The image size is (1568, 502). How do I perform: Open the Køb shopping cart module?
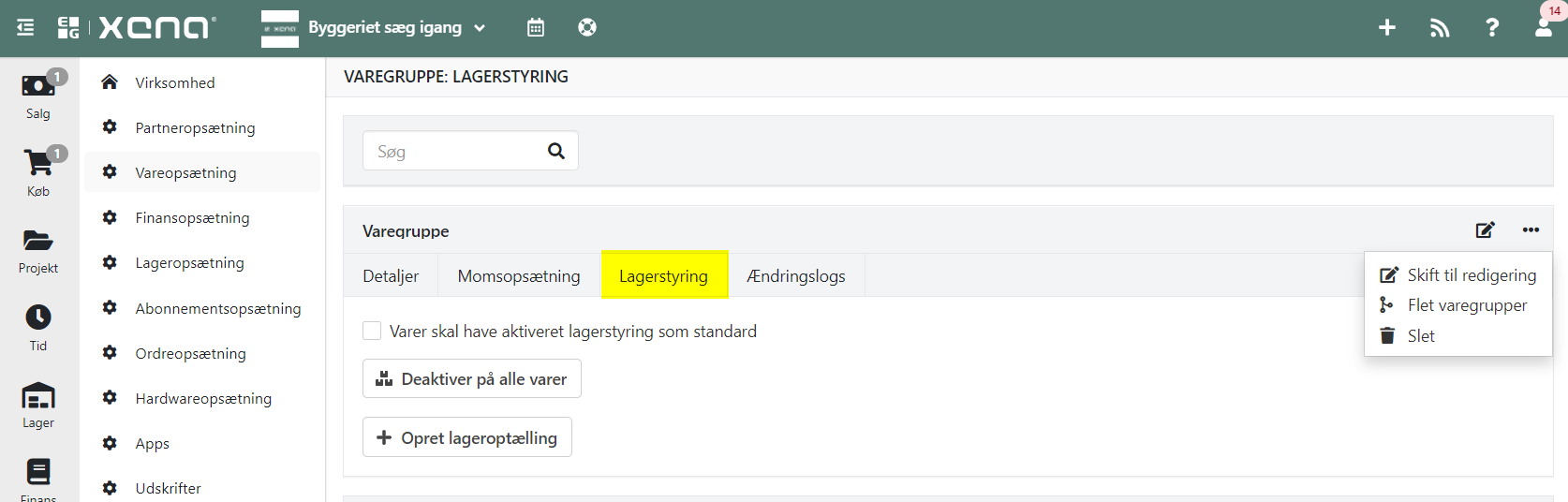pos(38,172)
